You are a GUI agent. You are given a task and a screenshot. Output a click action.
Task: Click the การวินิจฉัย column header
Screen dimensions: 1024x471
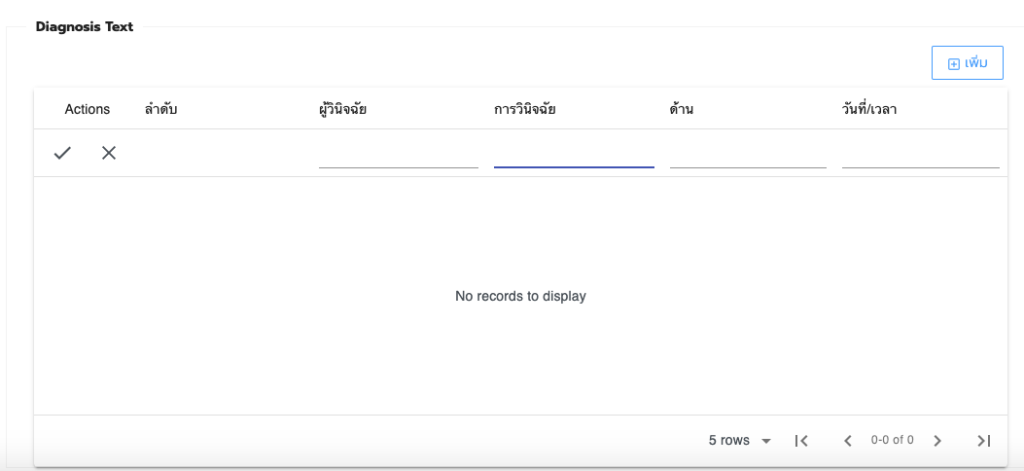(x=525, y=109)
